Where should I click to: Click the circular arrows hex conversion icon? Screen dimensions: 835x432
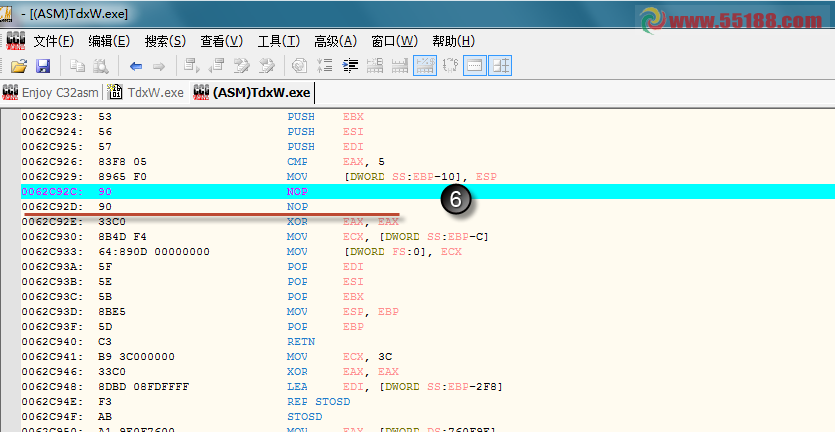click(x=450, y=66)
